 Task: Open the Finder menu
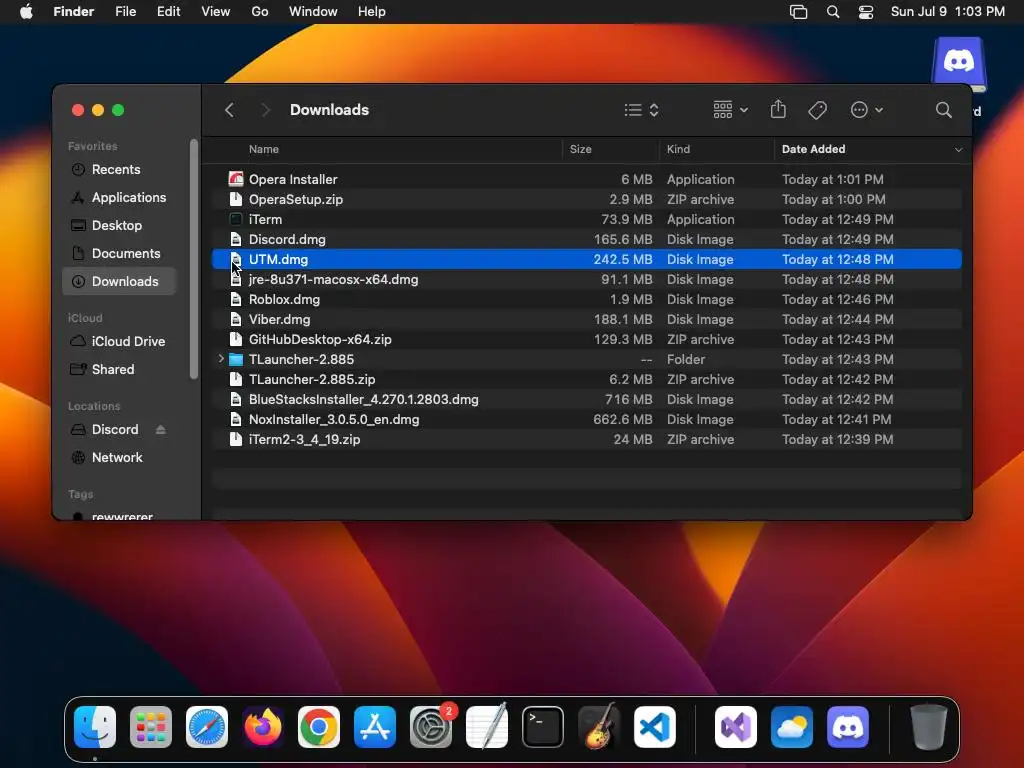(73, 12)
